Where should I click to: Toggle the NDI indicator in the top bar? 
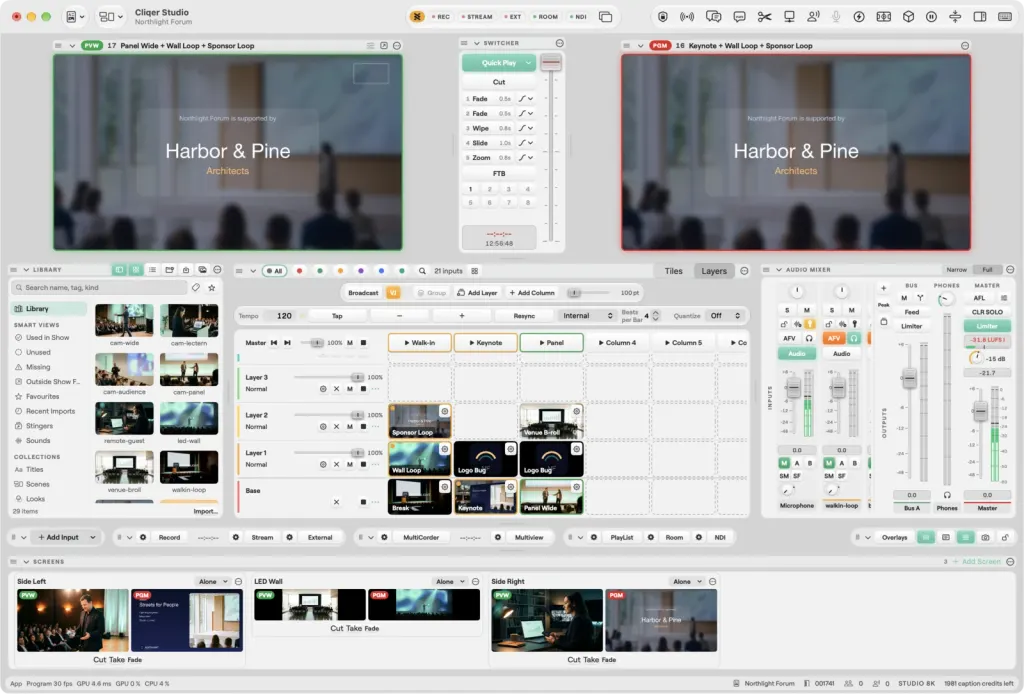point(578,17)
